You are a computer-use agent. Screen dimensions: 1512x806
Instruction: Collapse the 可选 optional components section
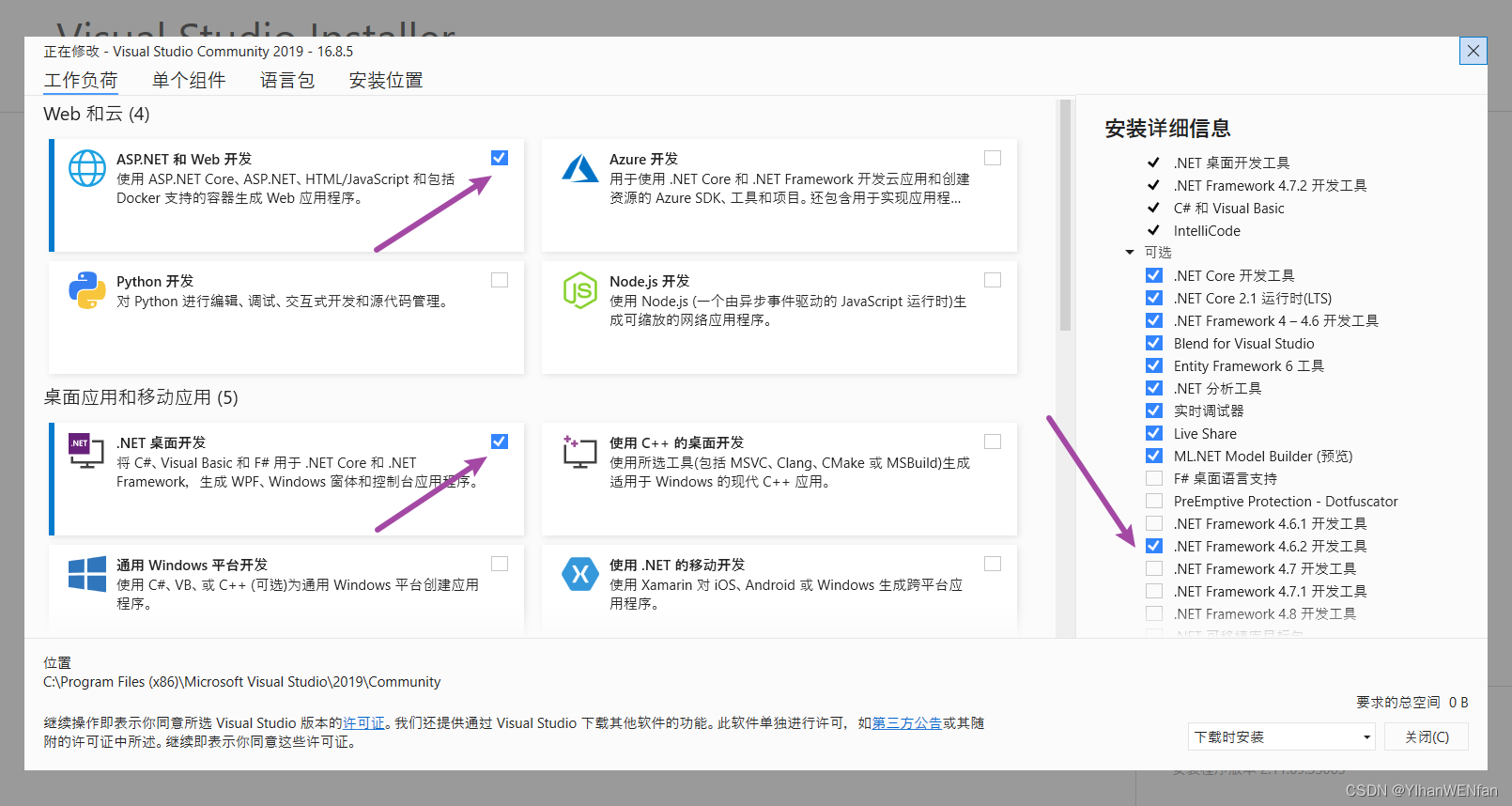click(x=1130, y=252)
